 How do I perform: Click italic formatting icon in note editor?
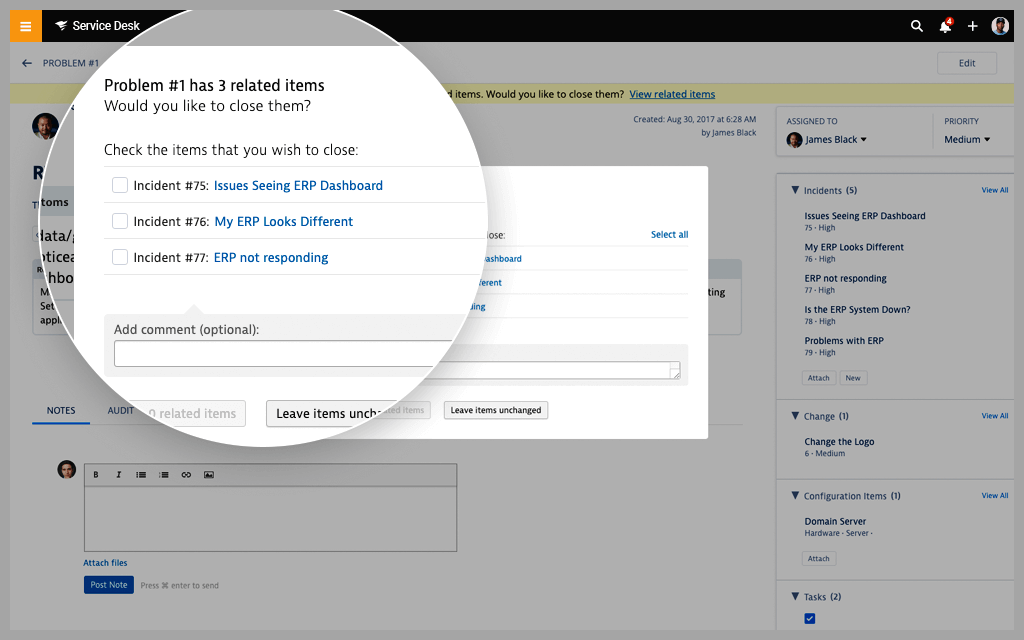click(118, 474)
